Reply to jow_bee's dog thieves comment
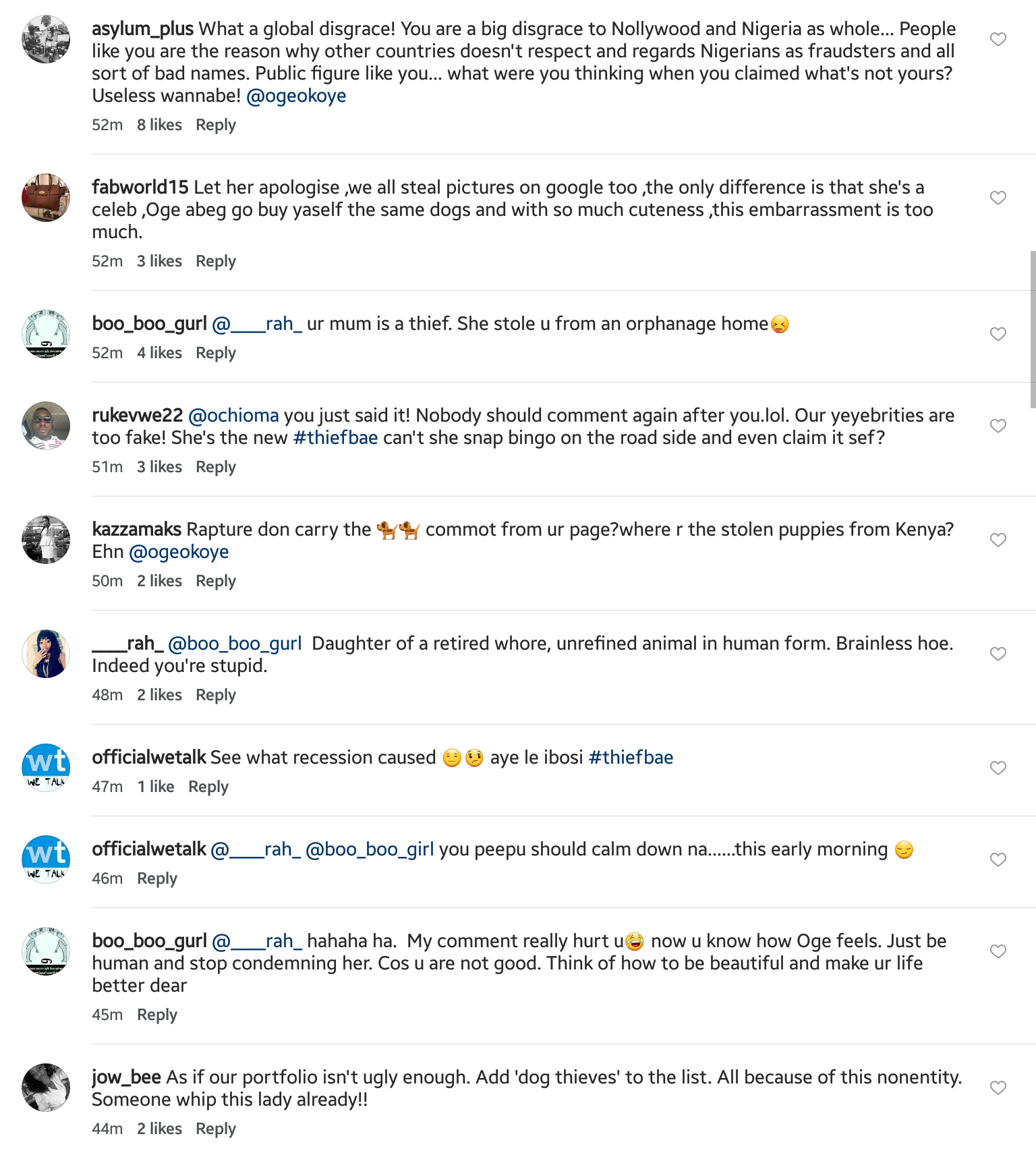 pos(216,1129)
